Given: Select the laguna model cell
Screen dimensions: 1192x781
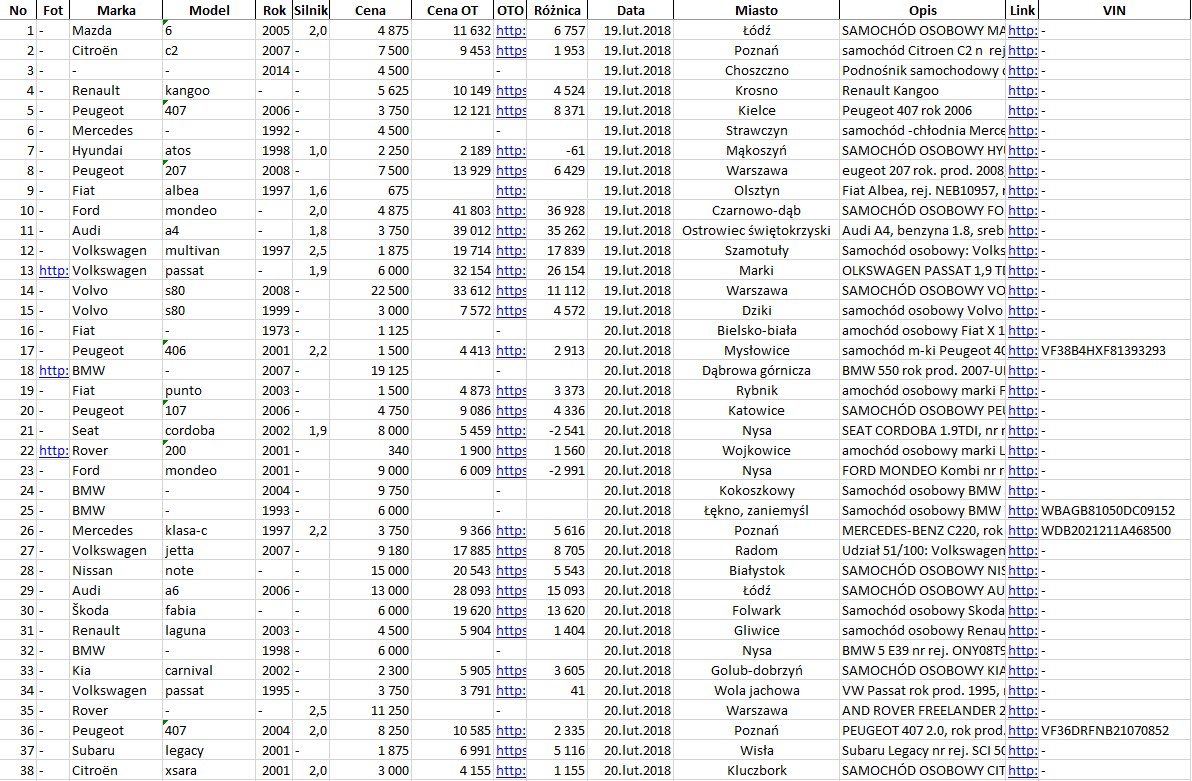Looking at the screenshot, I should 209,630.
